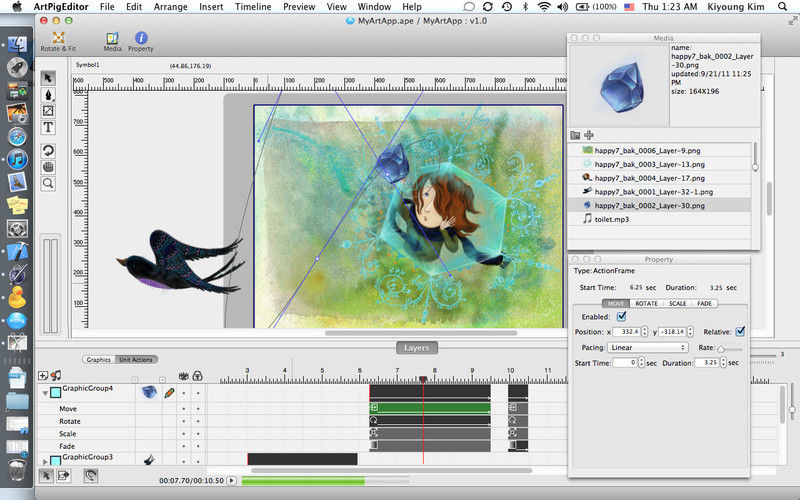Click the add audio note icon

tap(56, 376)
